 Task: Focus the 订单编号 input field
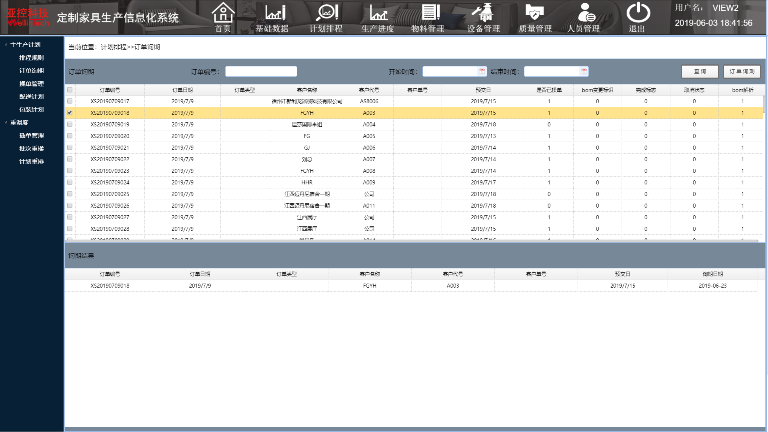tap(261, 72)
